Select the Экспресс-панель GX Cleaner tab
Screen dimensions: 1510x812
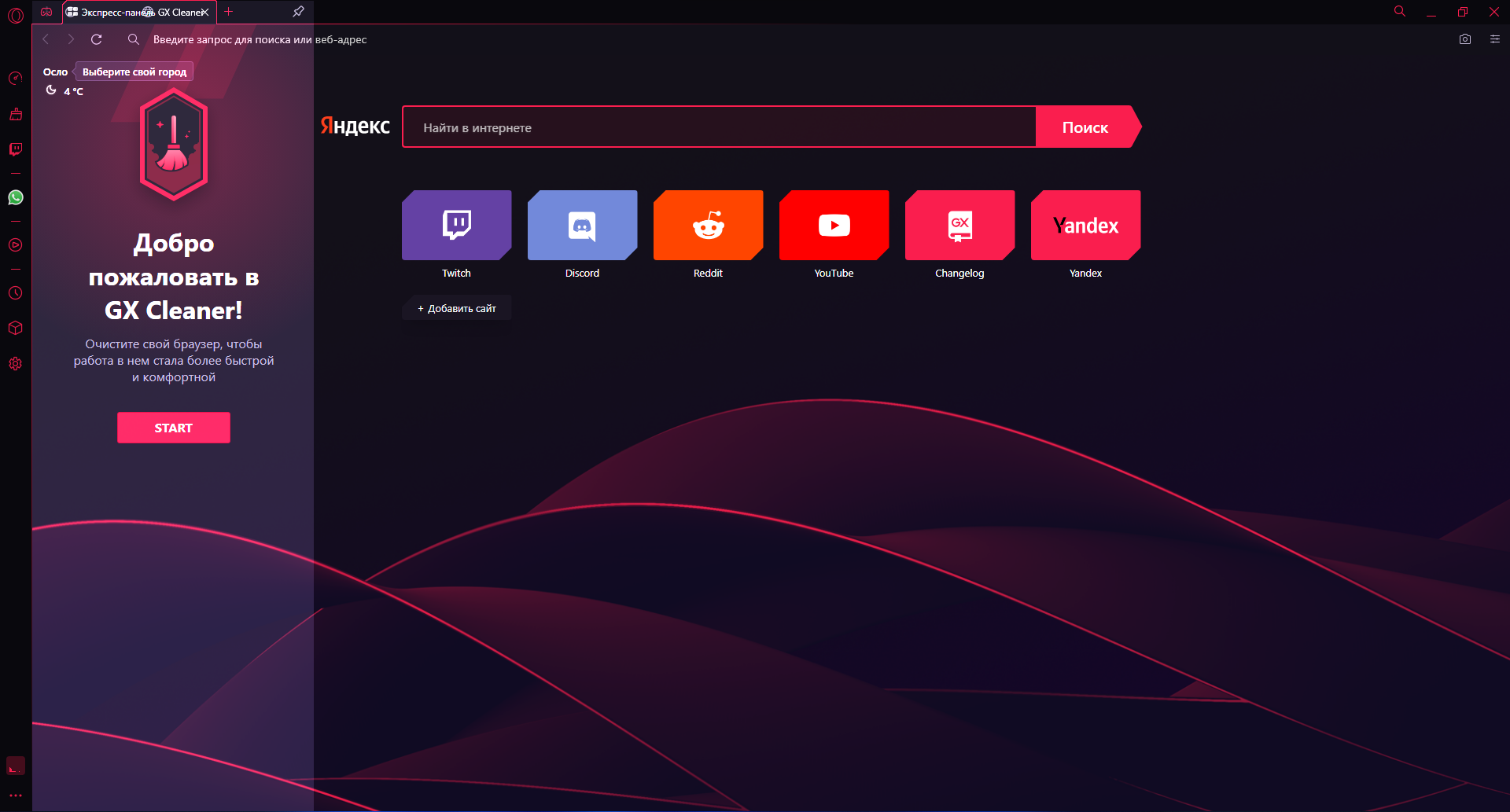[138, 12]
